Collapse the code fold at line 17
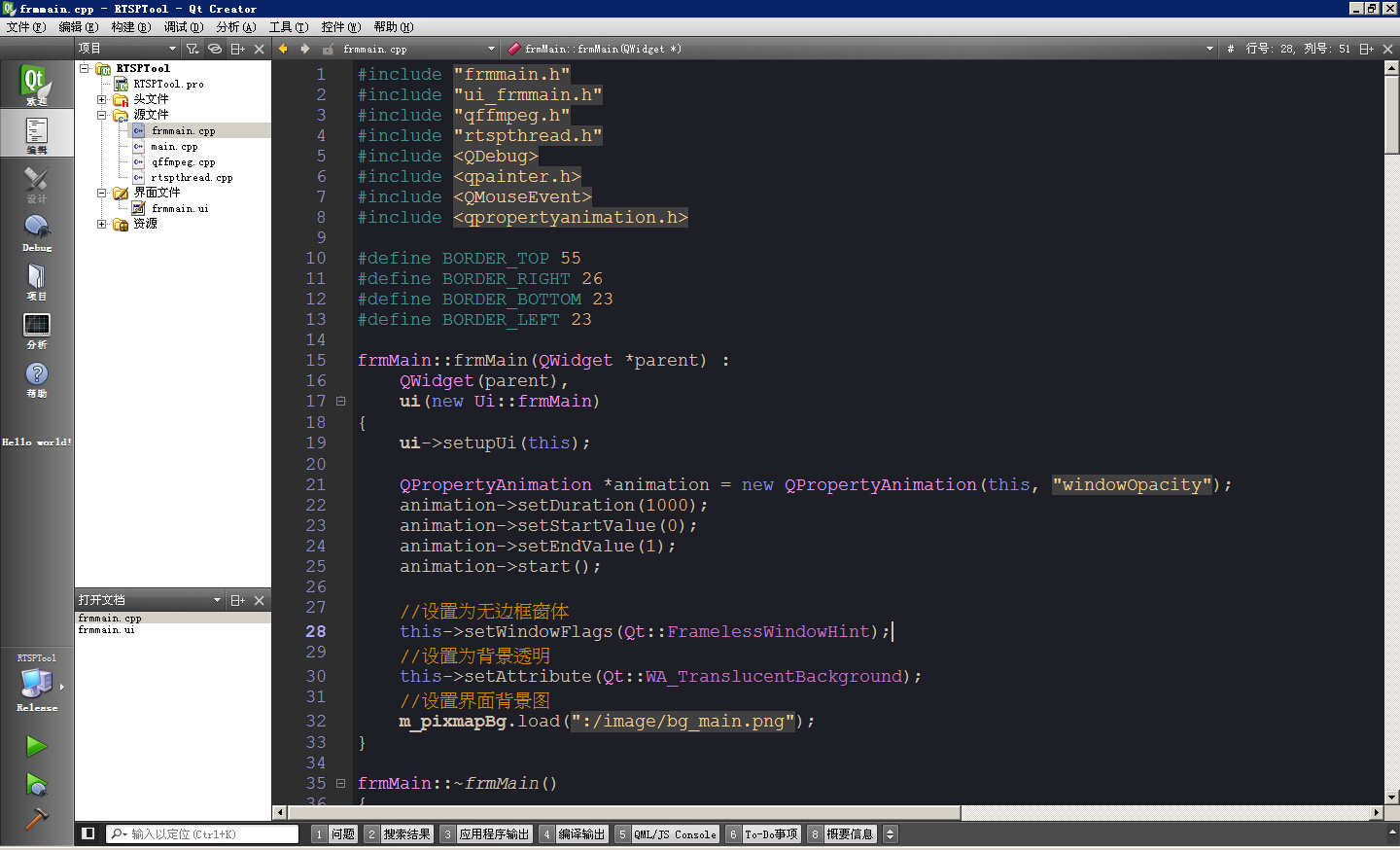 point(340,401)
